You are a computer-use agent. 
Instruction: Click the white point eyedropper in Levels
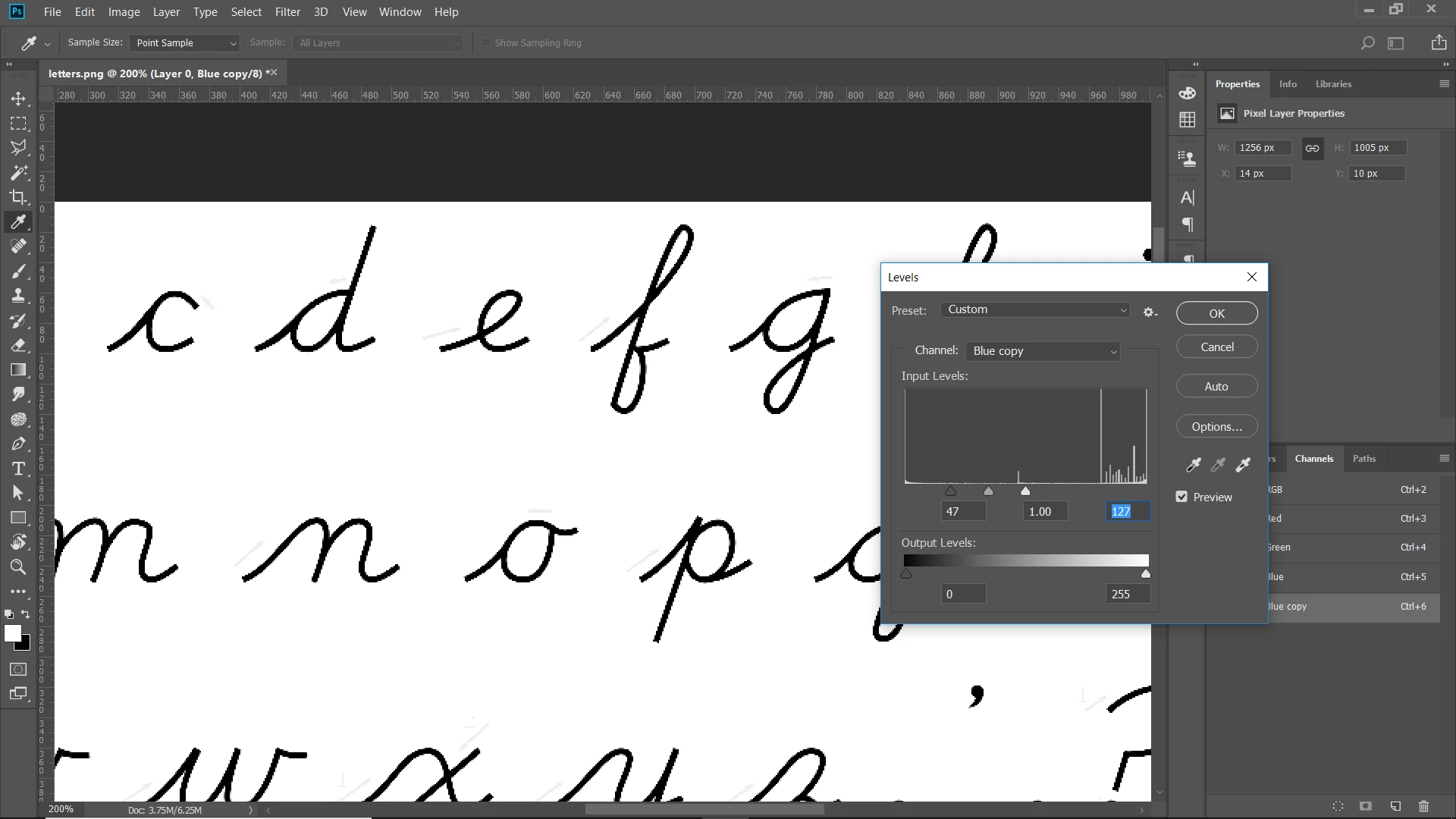(1243, 465)
